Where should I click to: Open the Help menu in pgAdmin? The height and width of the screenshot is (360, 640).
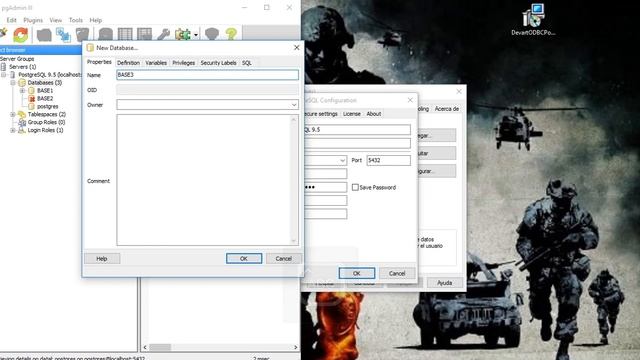coord(96,20)
